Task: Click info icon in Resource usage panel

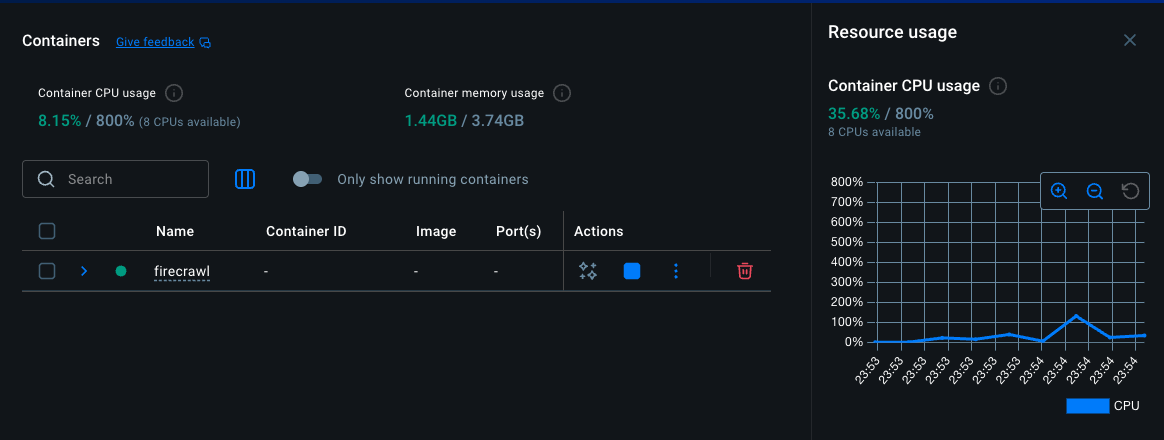Action: (998, 86)
